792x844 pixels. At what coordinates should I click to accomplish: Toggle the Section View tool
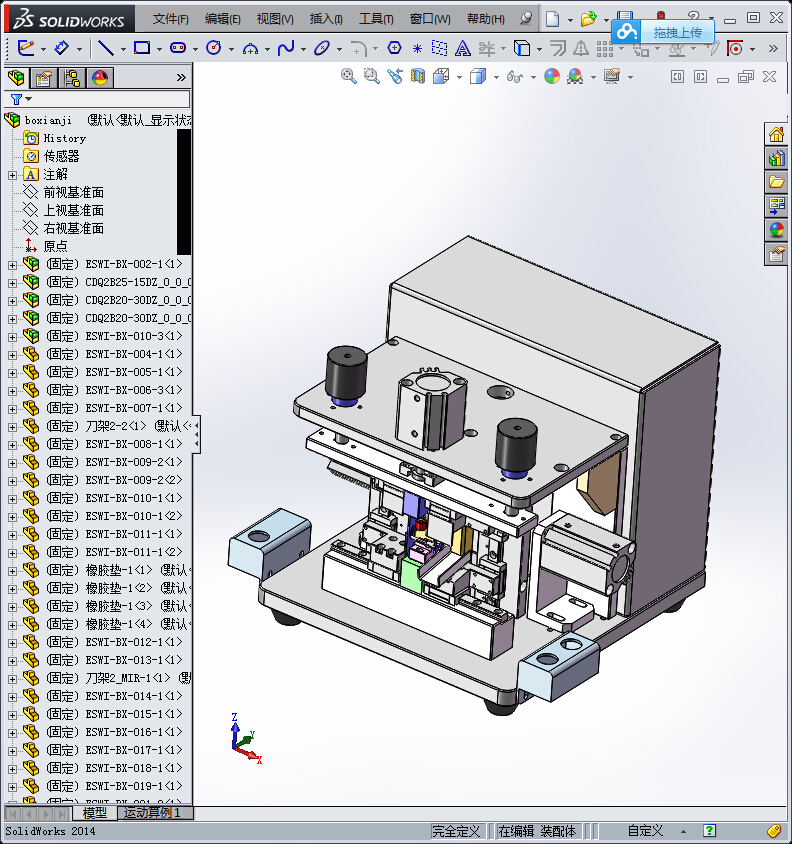click(x=418, y=76)
